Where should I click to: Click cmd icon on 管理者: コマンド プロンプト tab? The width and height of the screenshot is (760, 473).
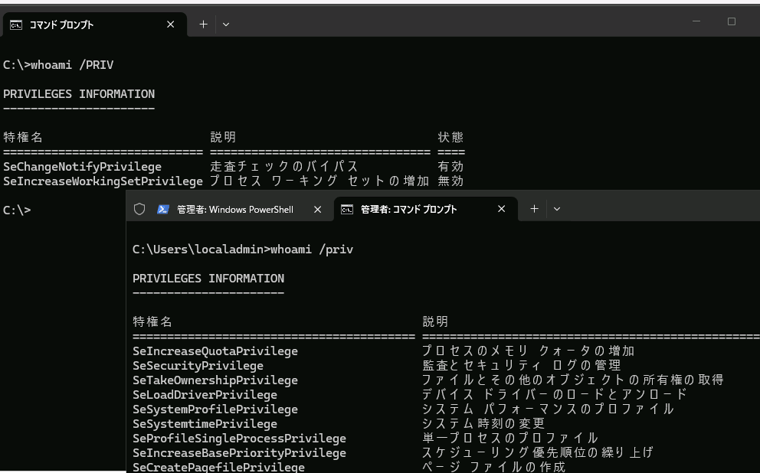pyautogui.click(x=347, y=209)
